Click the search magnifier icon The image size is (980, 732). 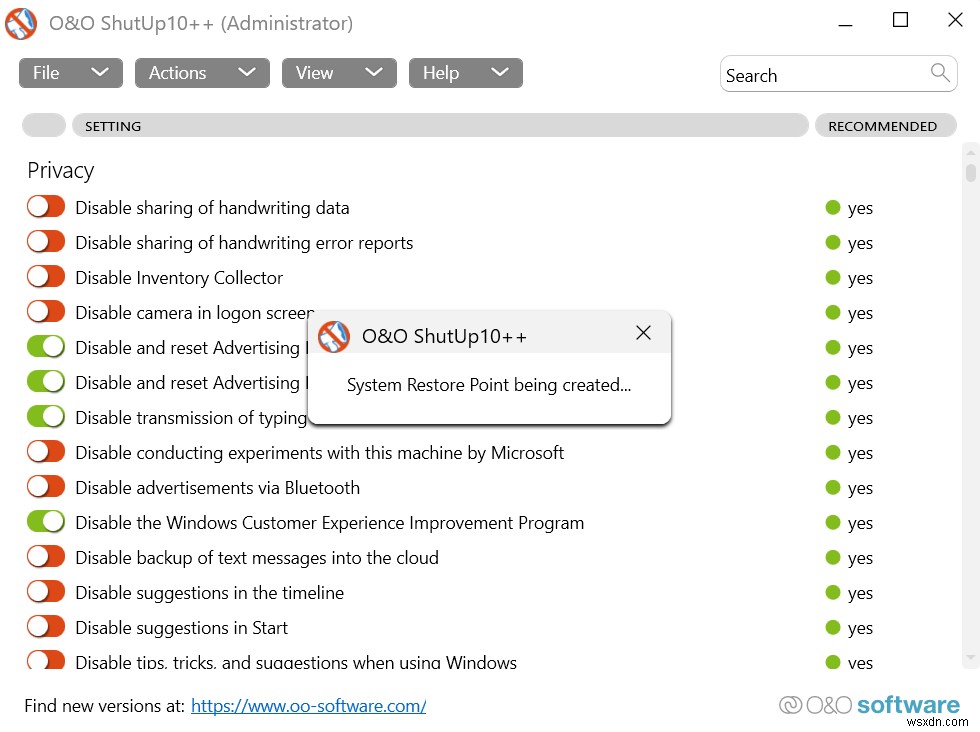click(939, 73)
